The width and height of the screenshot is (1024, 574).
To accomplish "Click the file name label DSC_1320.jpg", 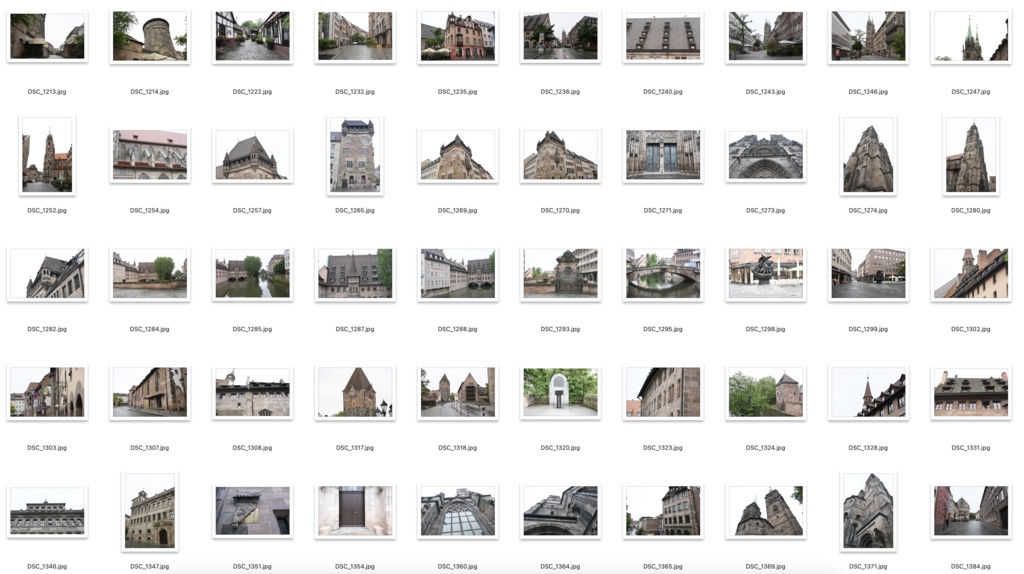I will pyautogui.click(x=560, y=448).
